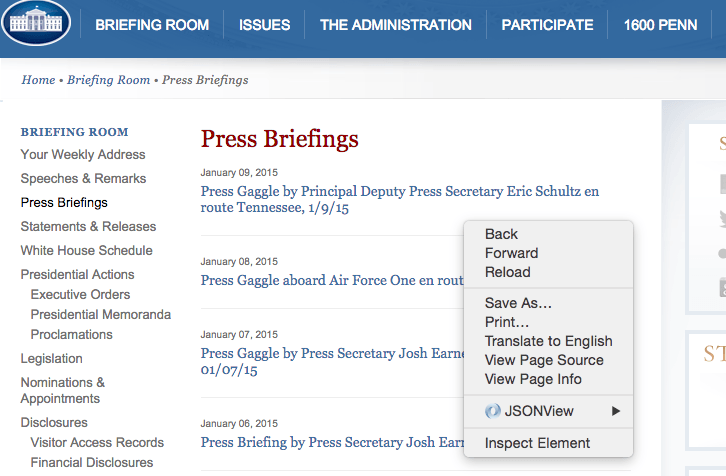The image size is (726, 476).
Task: Go to Home breadcrumb link
Action: click(38, 80)
